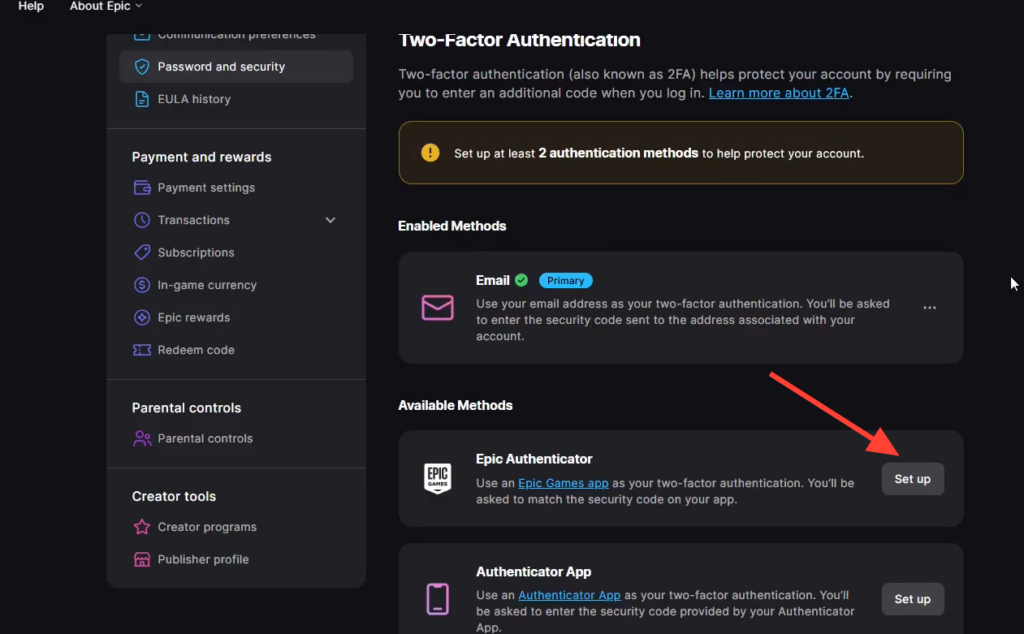This screenshot has height=634, width=1024.
Task: Click the Epic rewards icon
Action: click(x=142, y=317)
